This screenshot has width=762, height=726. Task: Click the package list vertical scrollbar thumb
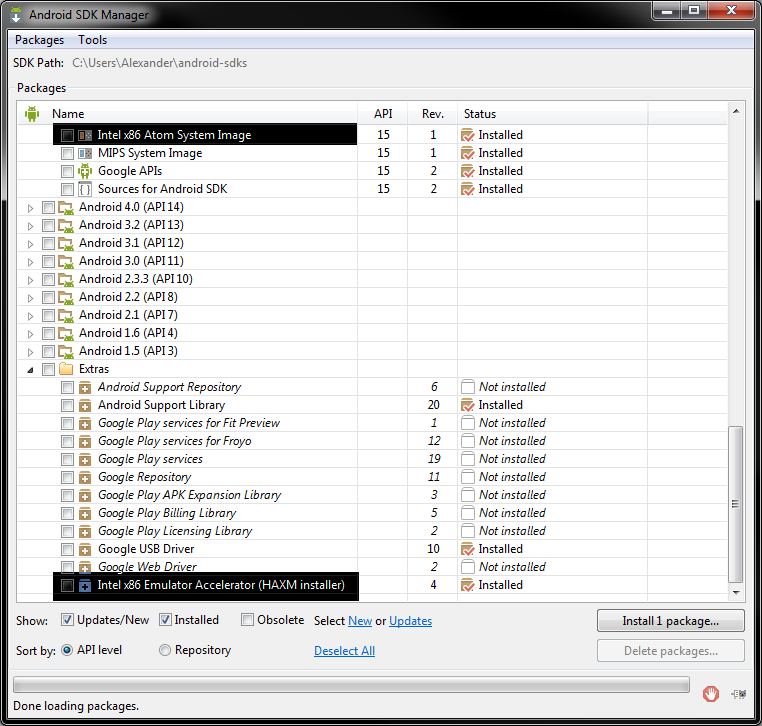(x=736, y=504)
